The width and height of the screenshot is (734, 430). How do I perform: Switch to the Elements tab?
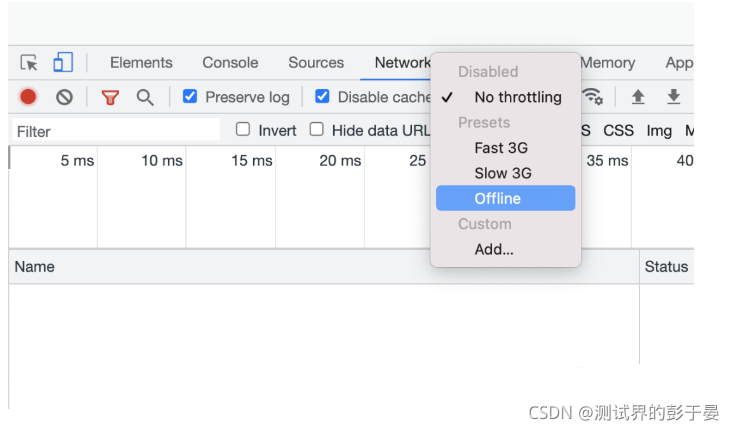(x=141, y=63)
